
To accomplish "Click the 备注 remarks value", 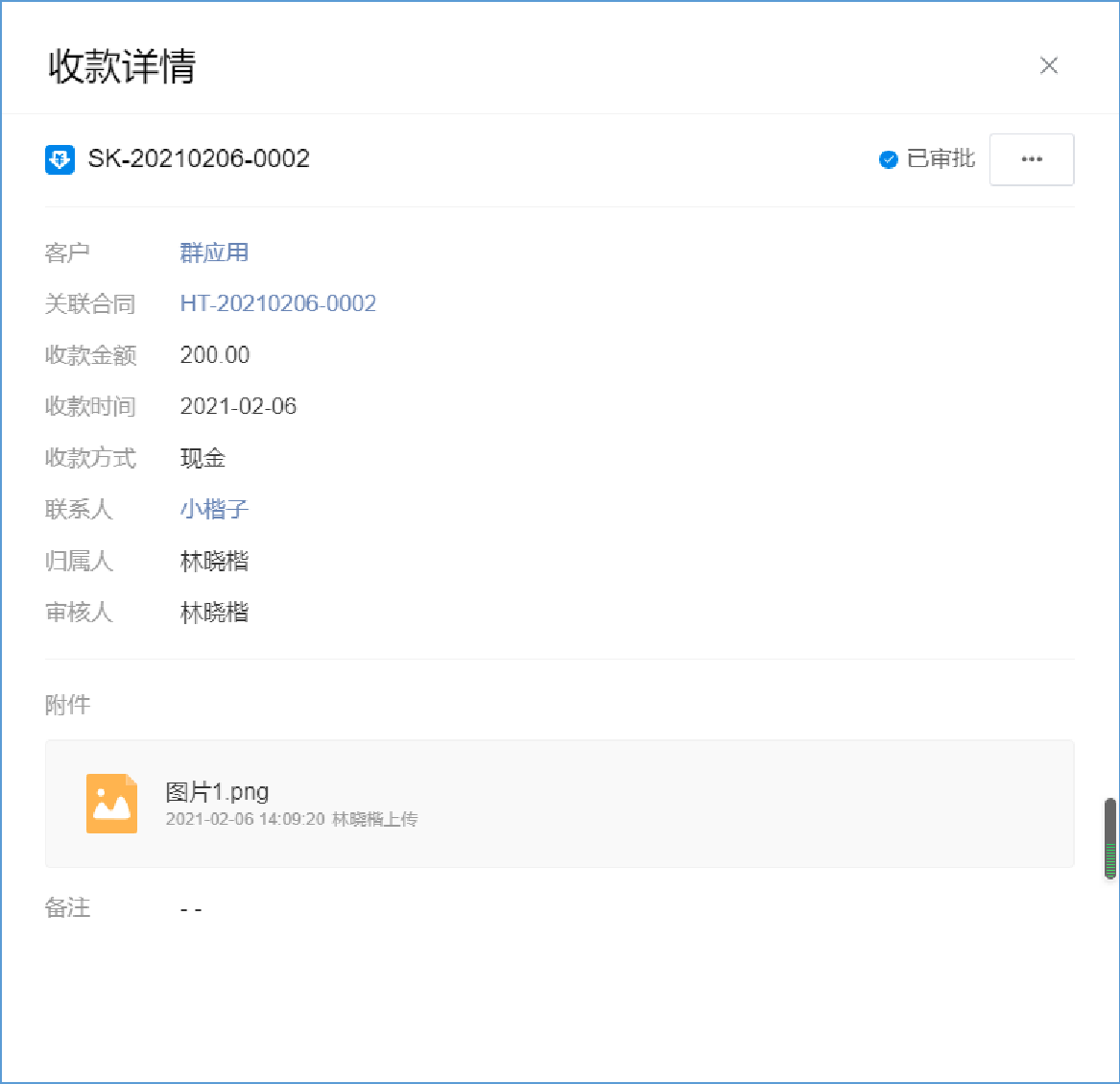I will (x=191, y=908).
